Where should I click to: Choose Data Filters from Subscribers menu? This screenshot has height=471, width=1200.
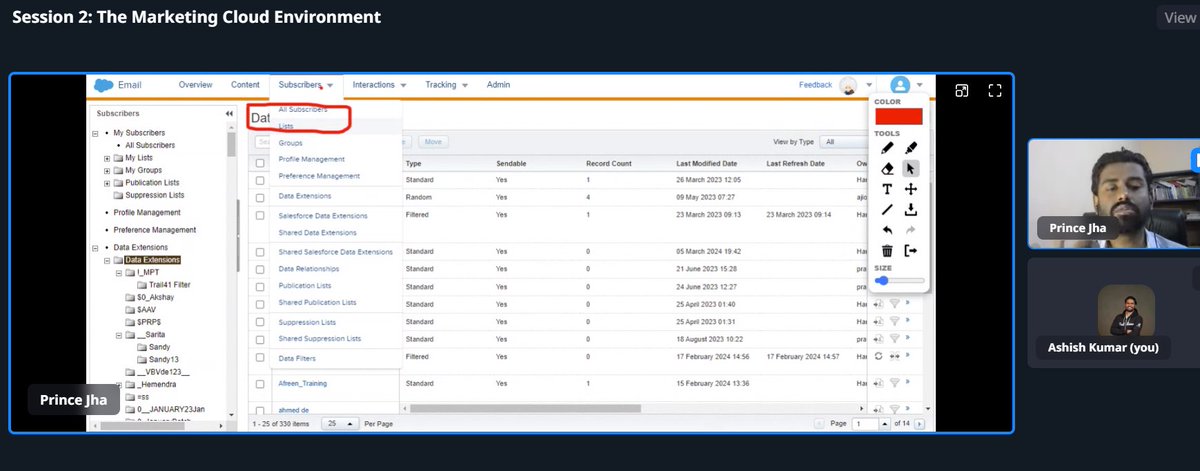tap(298, 358)
